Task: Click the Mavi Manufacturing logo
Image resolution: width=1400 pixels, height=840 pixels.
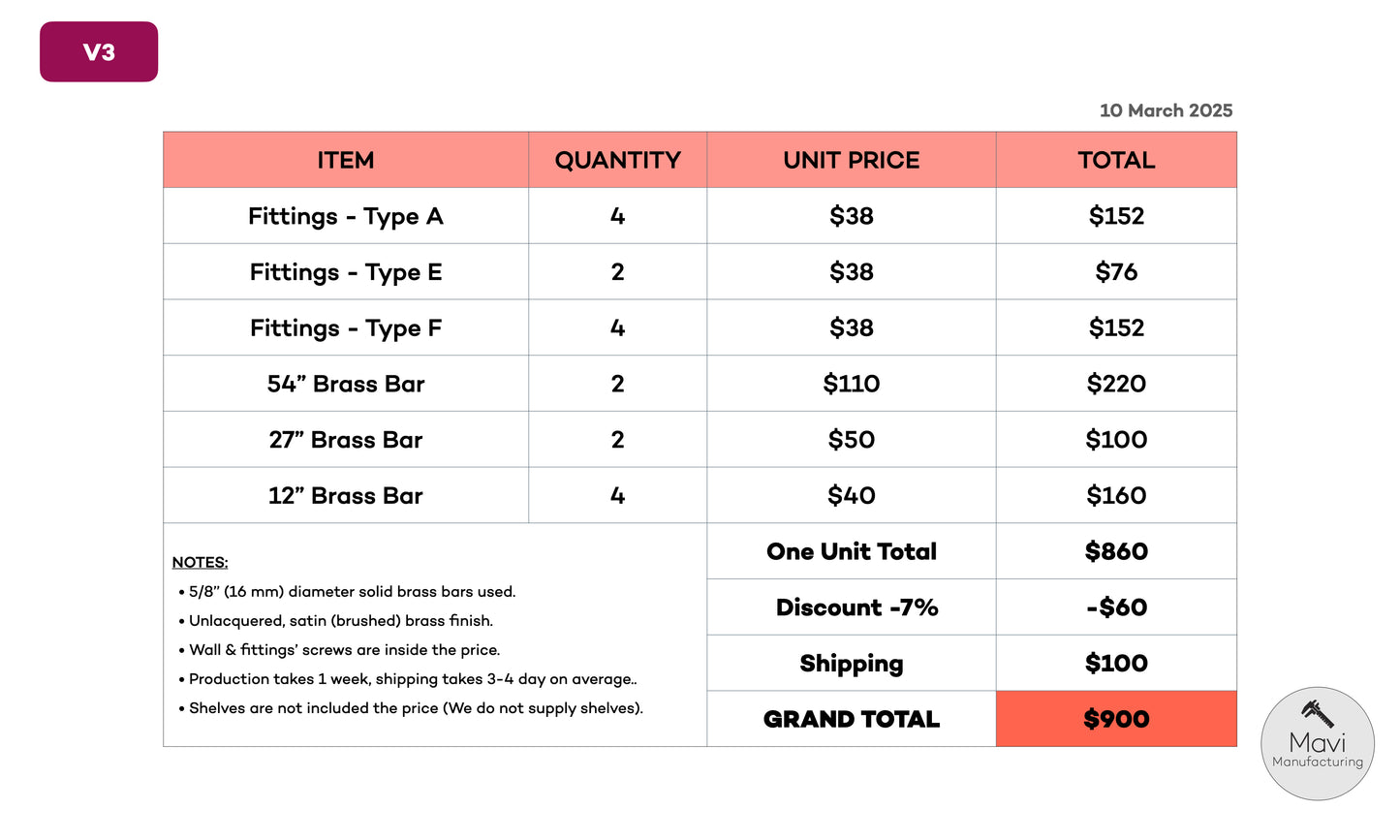Action: click(x=1317, y=744)
